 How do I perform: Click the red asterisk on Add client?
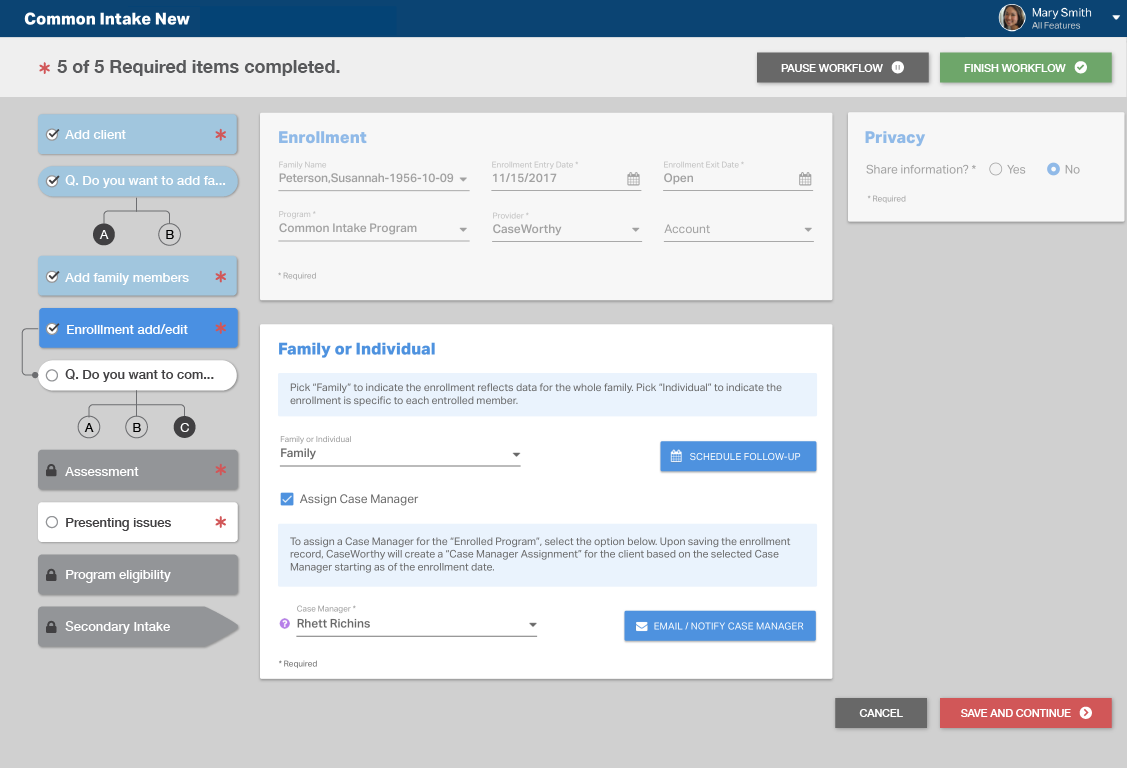pyautogui.click(x=221, y=134)
